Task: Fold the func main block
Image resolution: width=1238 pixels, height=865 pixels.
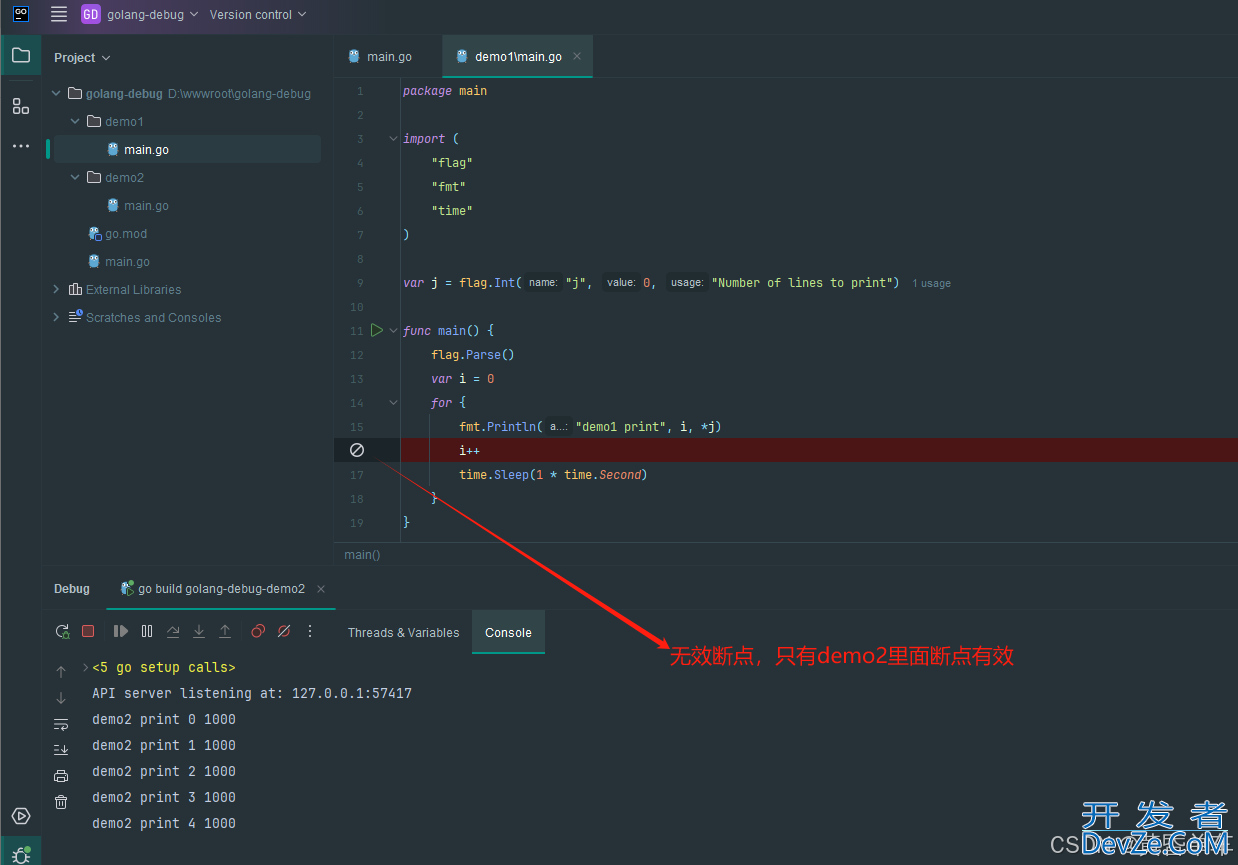Action: (x=393, y=330)
